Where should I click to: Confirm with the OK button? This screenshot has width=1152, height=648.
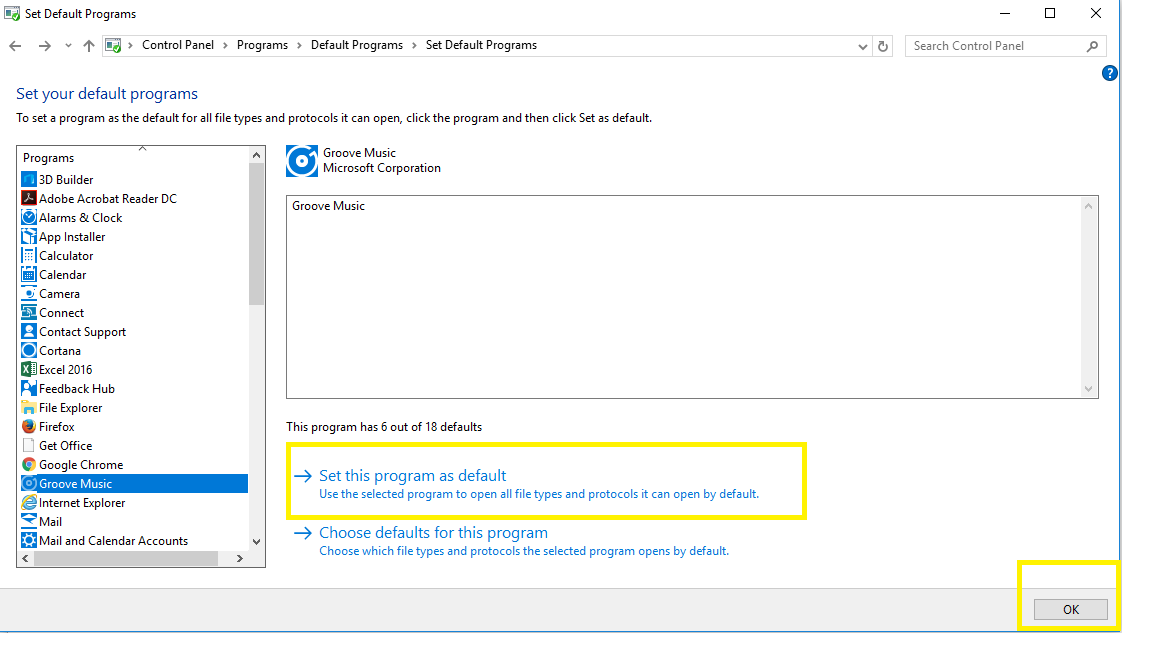(1070, 609)
